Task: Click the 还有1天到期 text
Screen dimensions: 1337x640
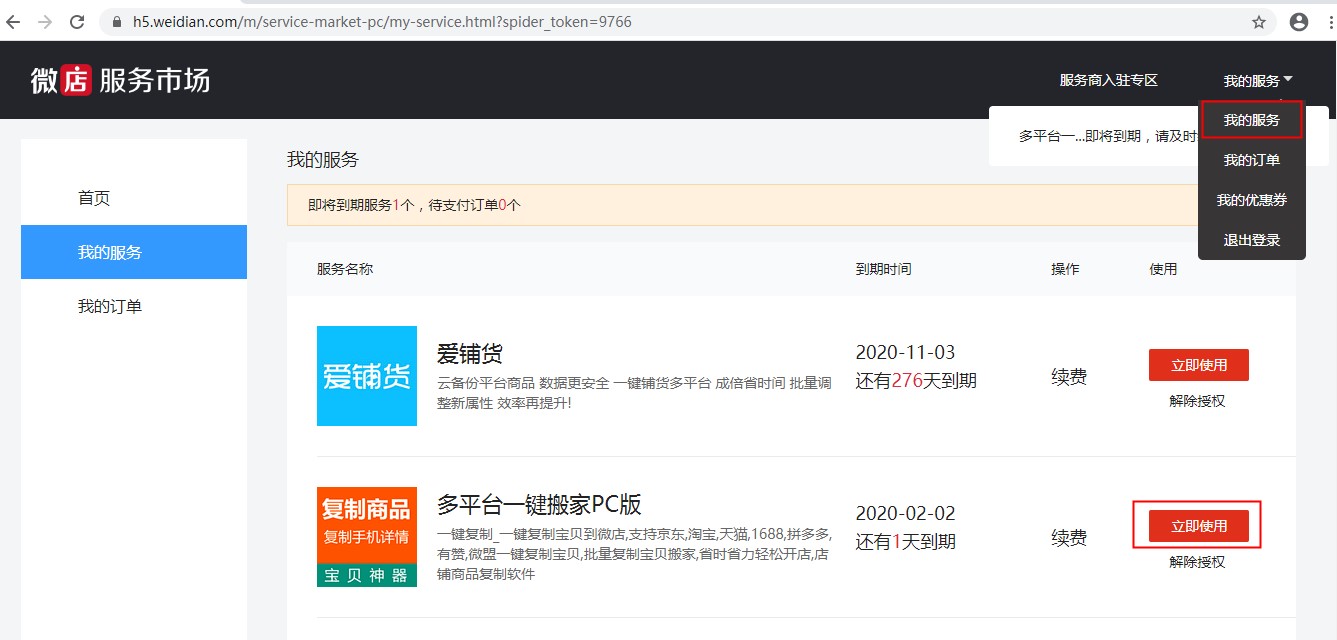Action: pos(906,541)
